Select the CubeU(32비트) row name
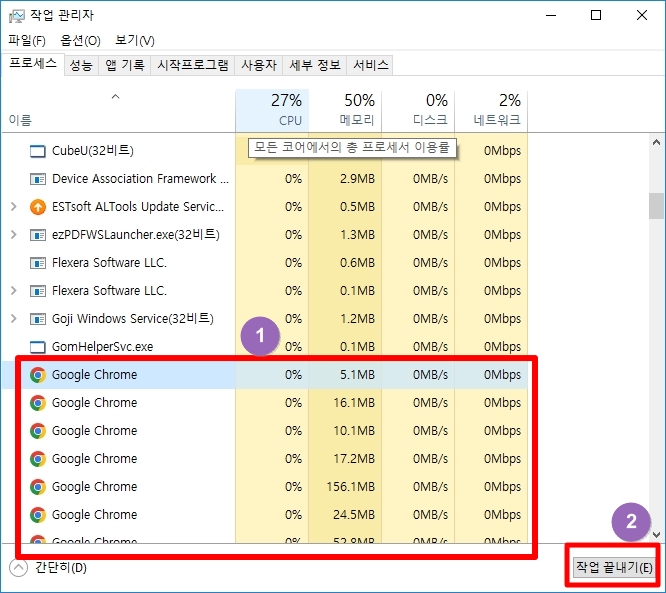This screenshot has height=593, width=666. [x=93, y=151]
